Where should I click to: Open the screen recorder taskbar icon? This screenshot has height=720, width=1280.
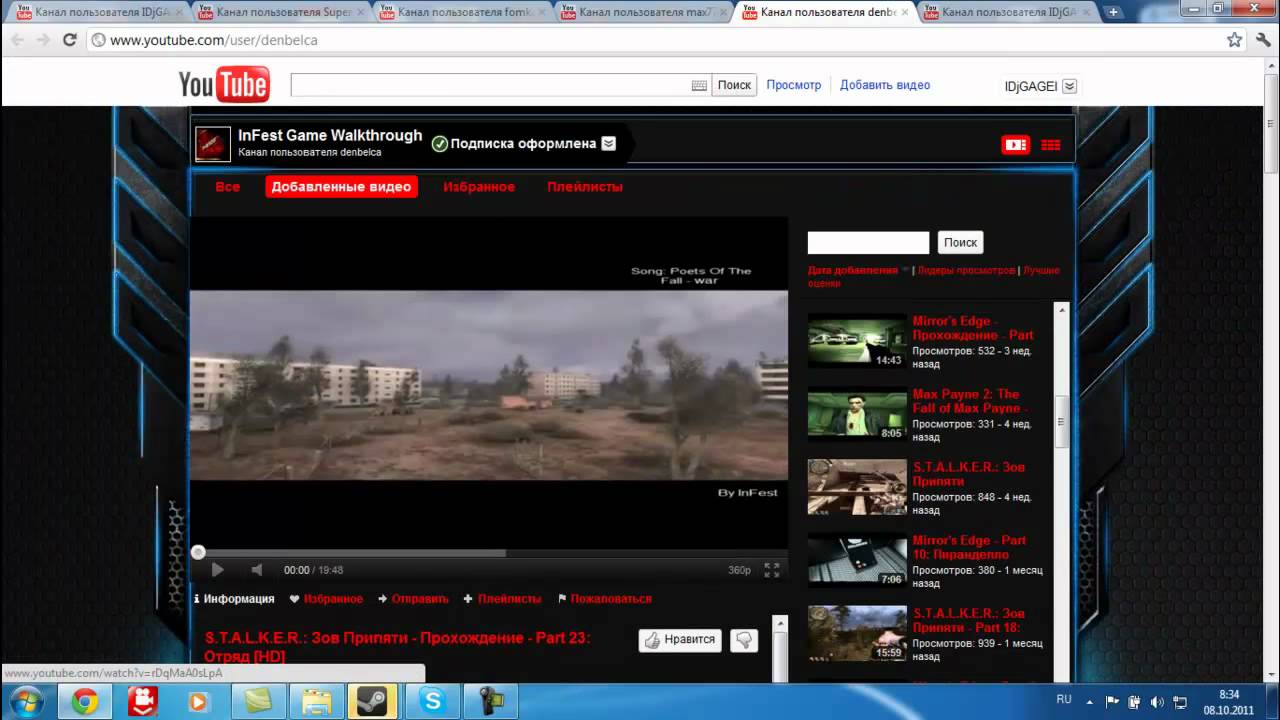[143, 702]
